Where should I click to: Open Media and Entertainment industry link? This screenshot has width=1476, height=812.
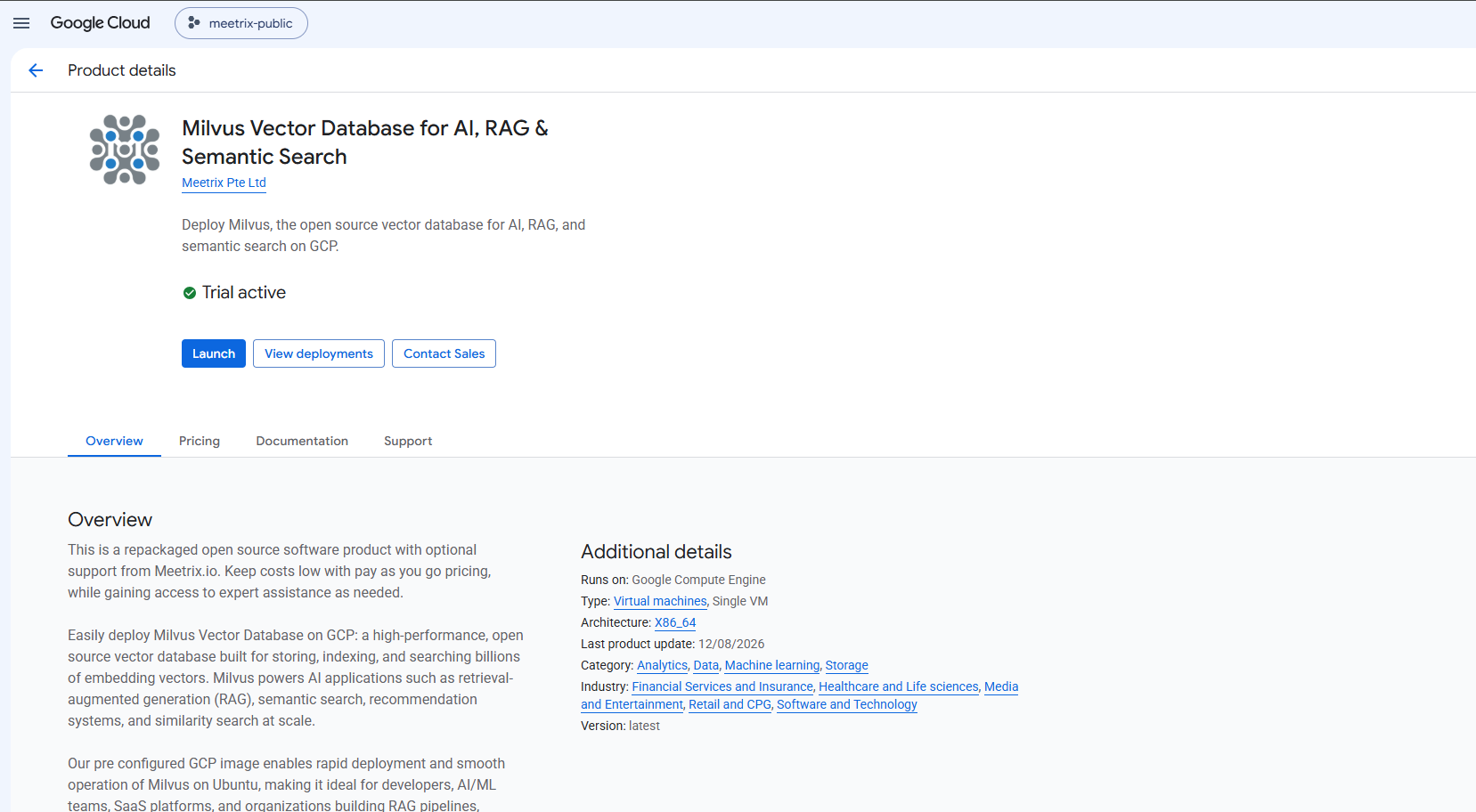coord(632,704)
